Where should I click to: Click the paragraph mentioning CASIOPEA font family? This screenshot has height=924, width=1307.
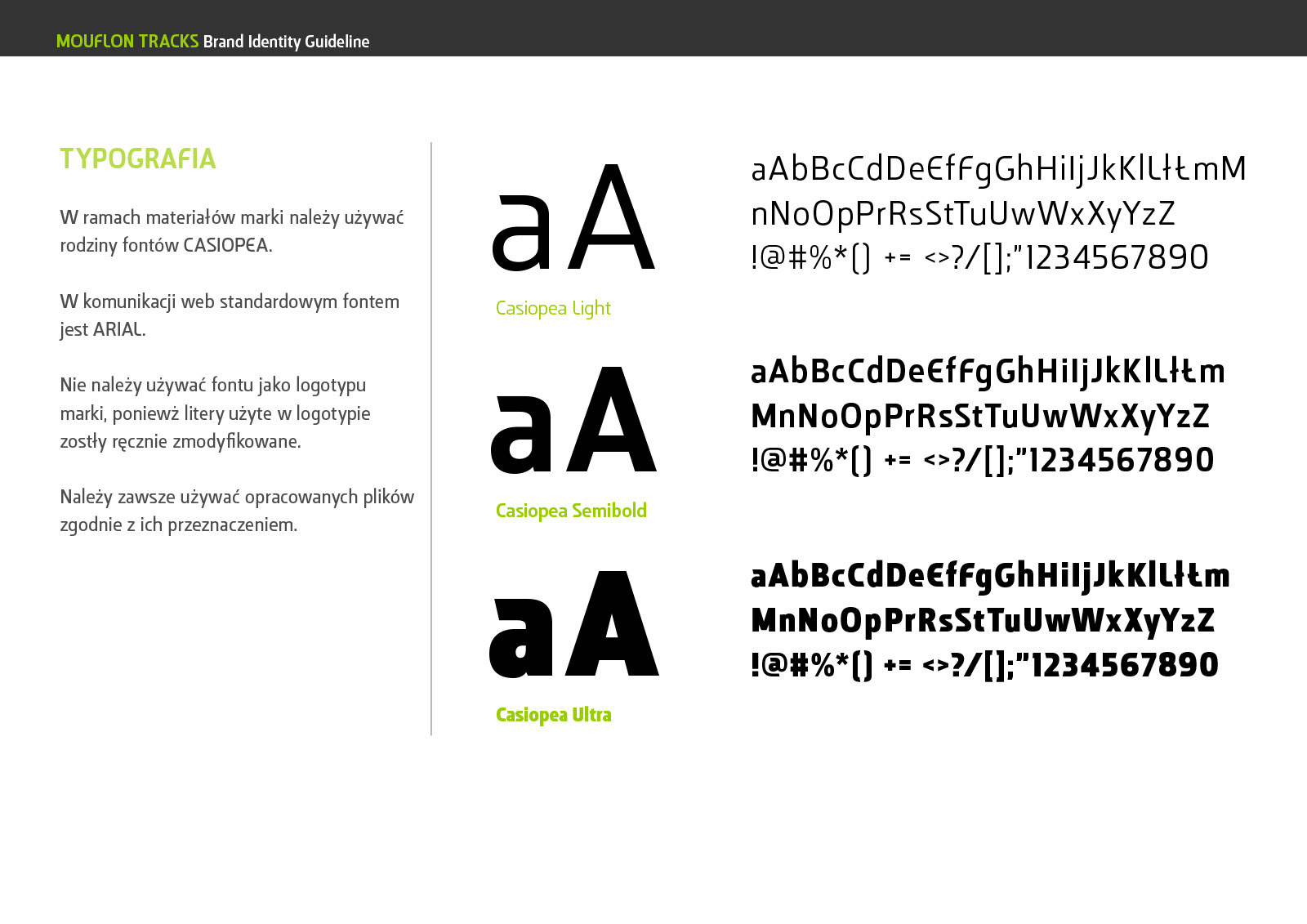[232, 231]
